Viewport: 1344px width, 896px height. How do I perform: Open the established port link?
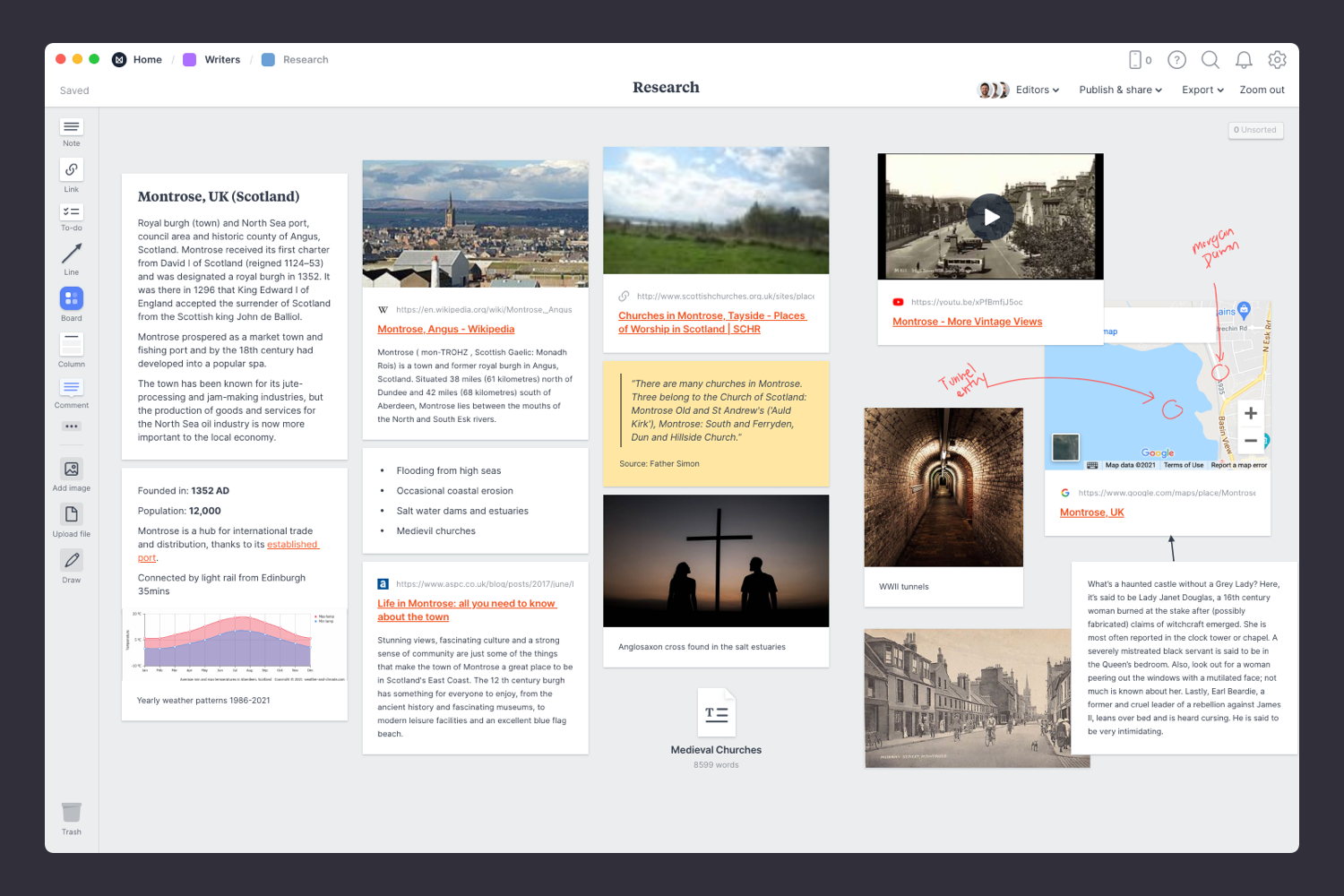[x=293, y=544]
